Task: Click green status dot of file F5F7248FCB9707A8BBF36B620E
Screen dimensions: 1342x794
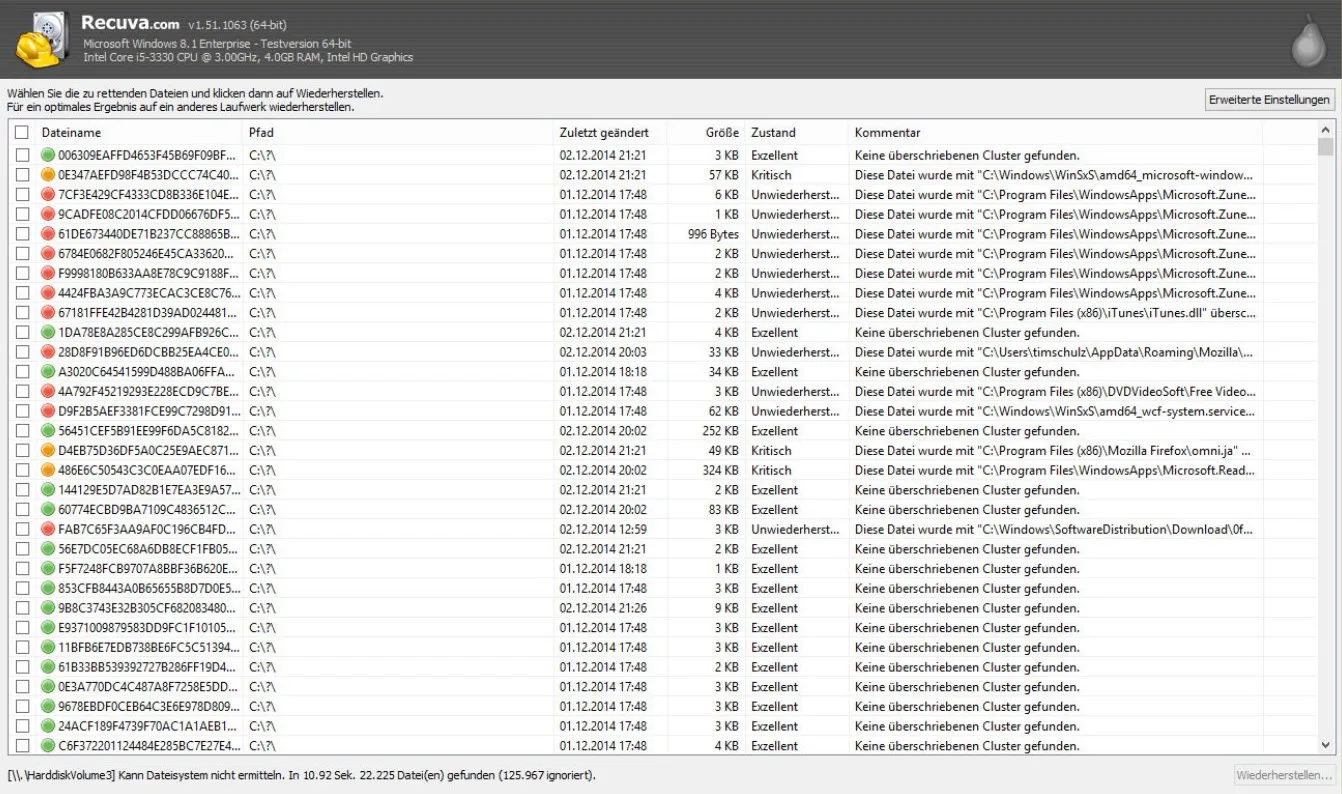Action: pyautogui.click(x=47, y=569)
